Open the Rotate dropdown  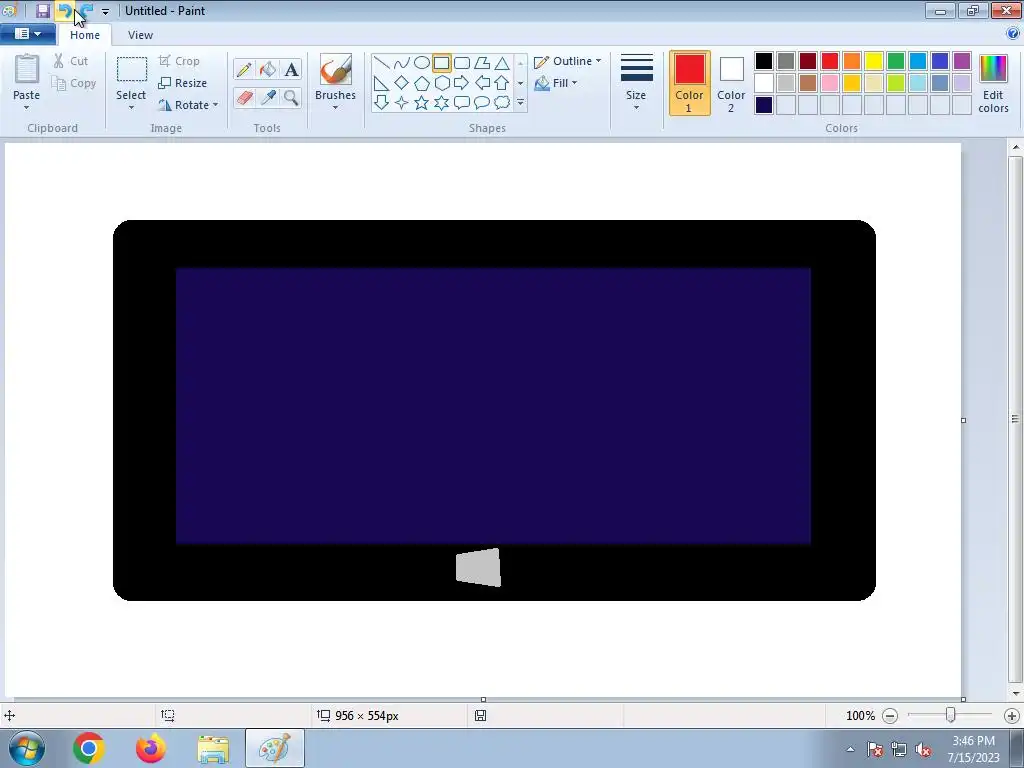coord(188,104)
